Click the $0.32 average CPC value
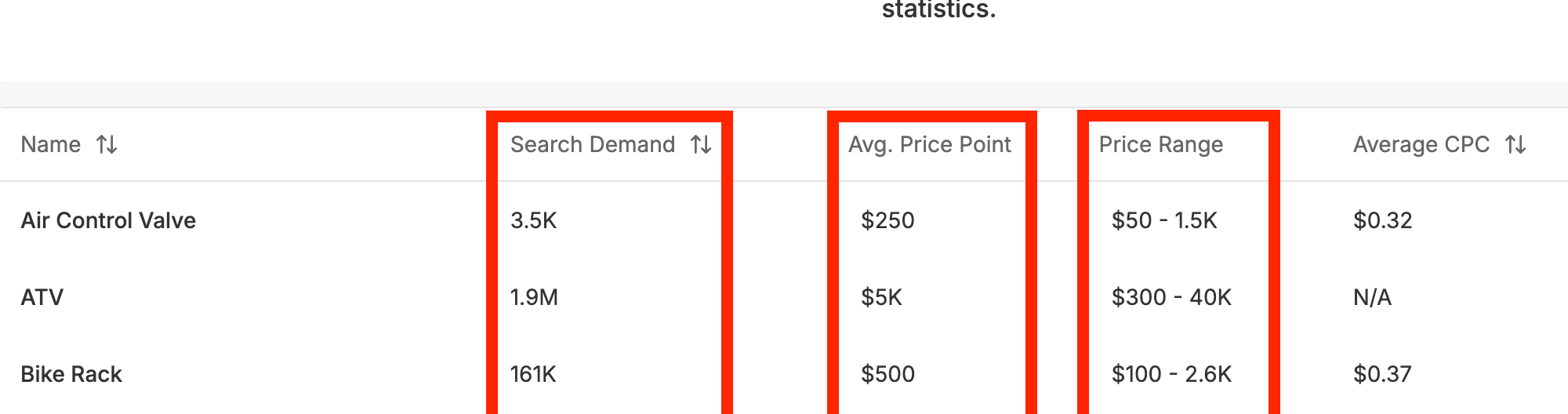The height and width of the screenshot is (414, 1568). pos(1383,220)
